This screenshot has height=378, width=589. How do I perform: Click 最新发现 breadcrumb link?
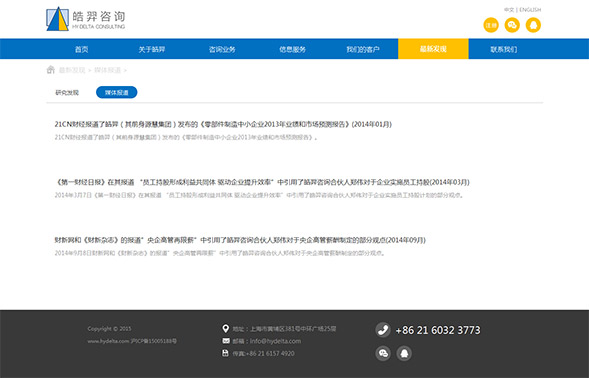[72, 70]
